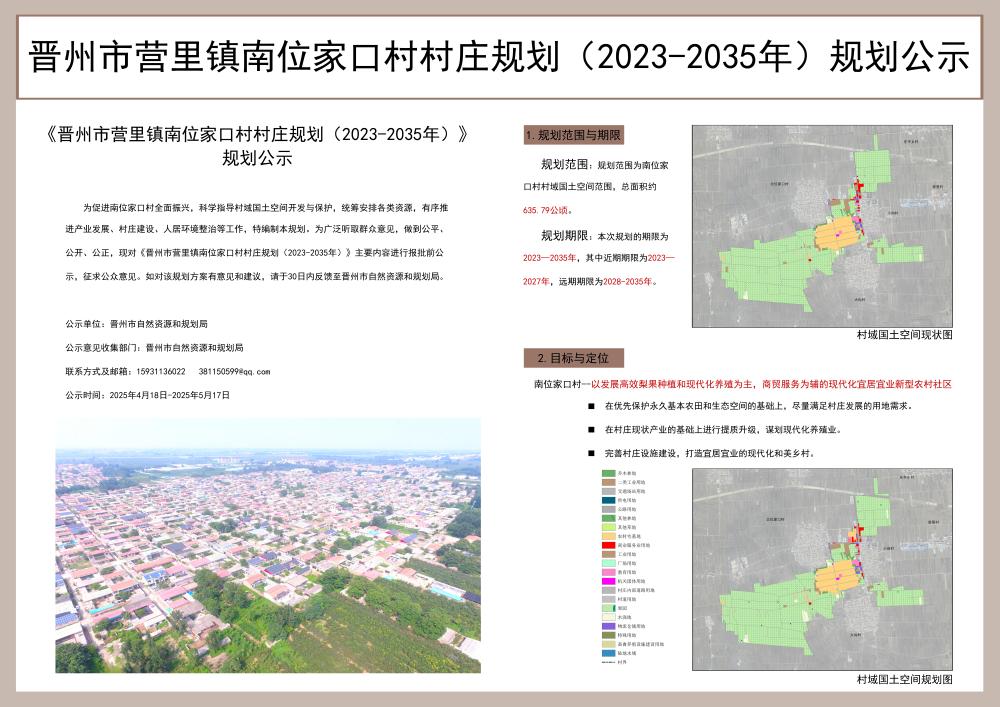The height and width of the screenshot is (707, 1000).
Task: Click the line '公示时间:2025年4月18日-2025年5月17日'
Action: click(x=147, y=395)
